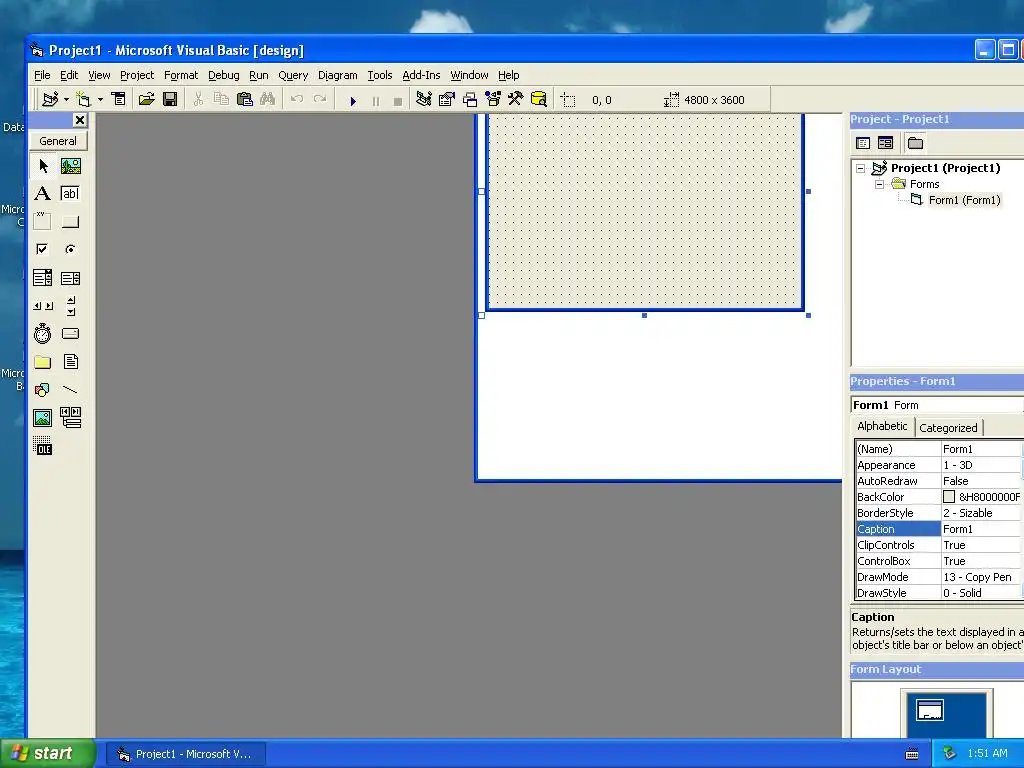Select the PictureBox control in the toolbox

[71, 166]
